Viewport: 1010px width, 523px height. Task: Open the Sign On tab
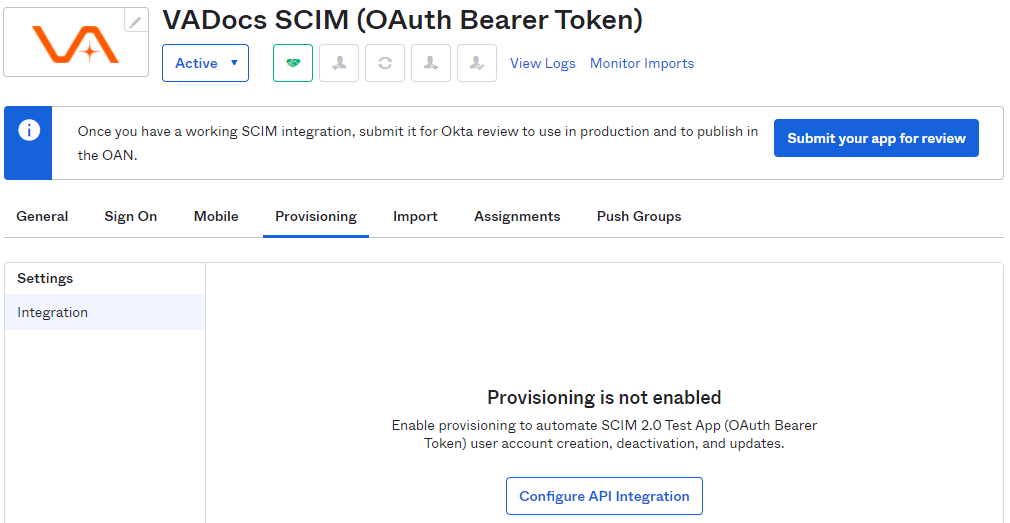coord(131,216)
